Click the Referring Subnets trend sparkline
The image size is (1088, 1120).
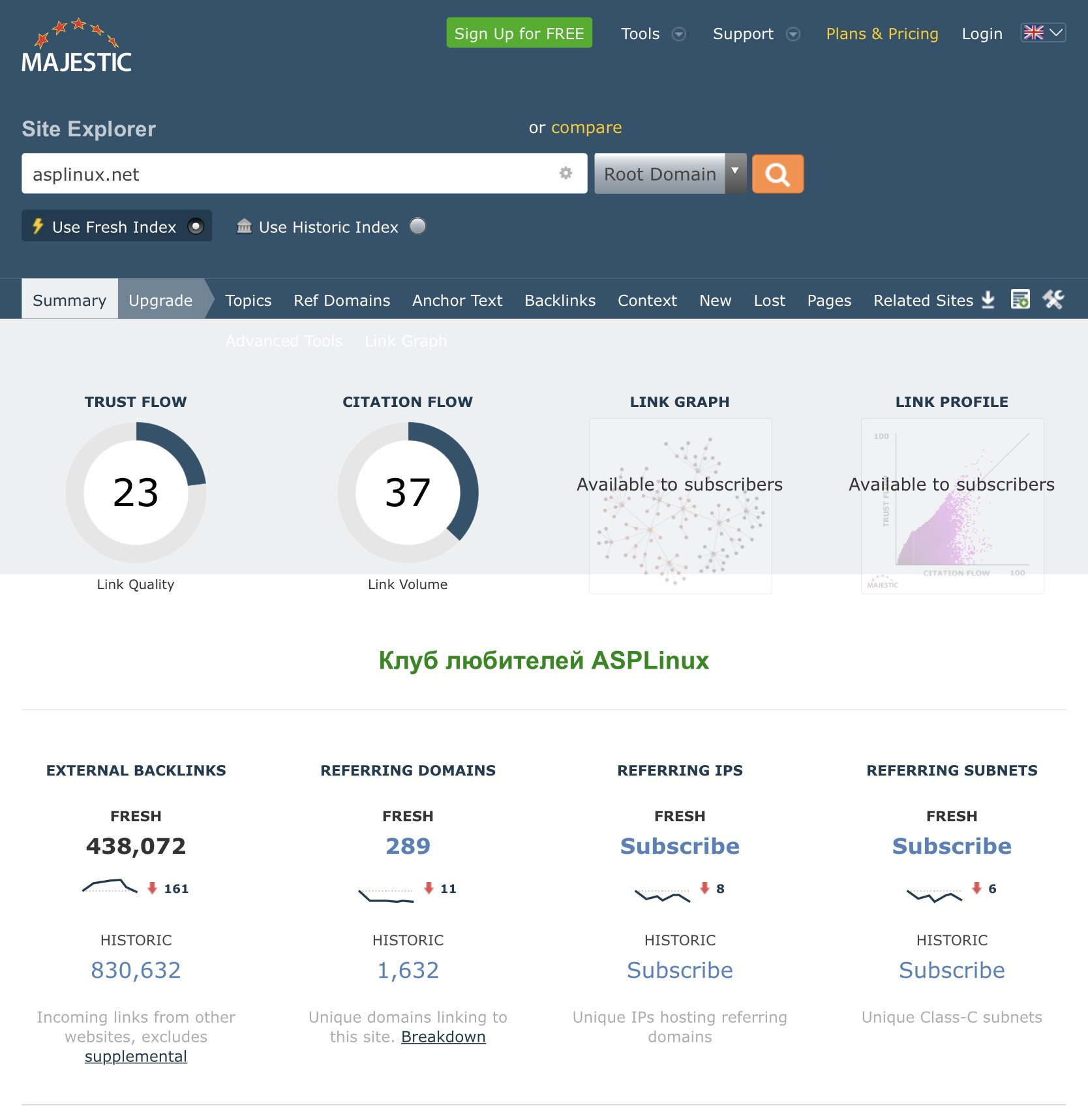click(x=934, y=896)
